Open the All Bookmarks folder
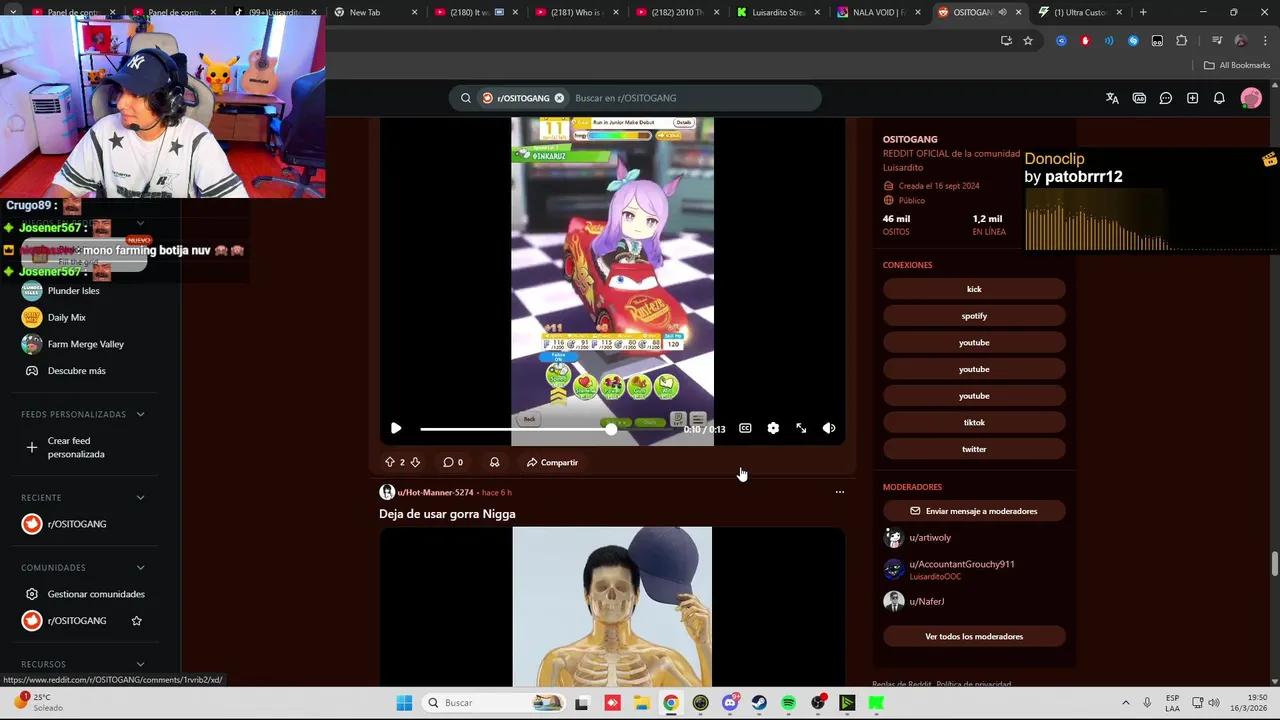 pos(1237,65)
